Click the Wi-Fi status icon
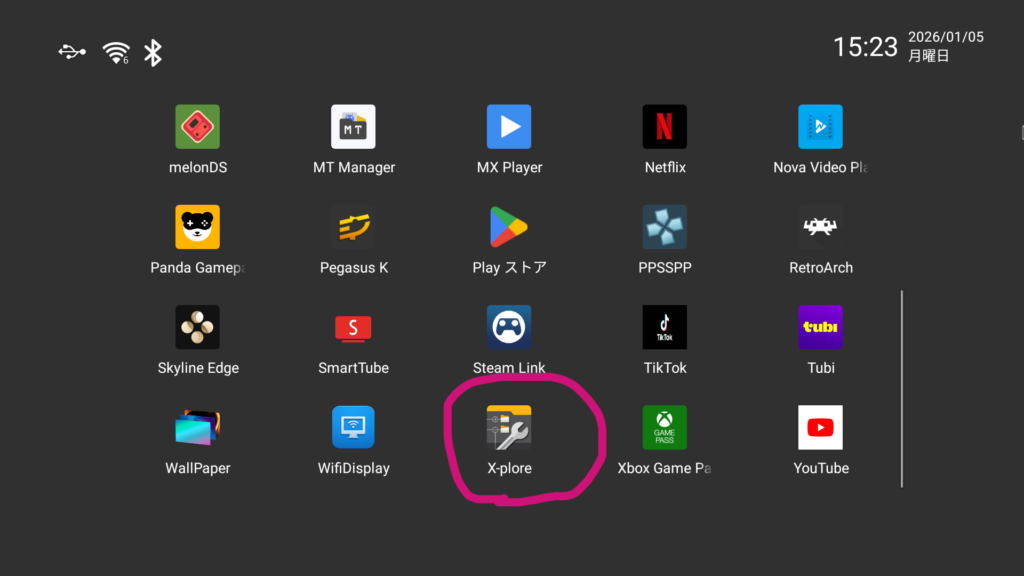This screenshot has width=1024, height=576. tap(116, 53)
